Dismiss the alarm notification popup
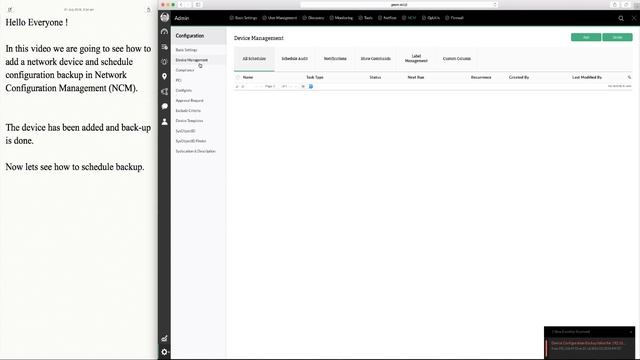640x360 pixels. coord(631,332)
